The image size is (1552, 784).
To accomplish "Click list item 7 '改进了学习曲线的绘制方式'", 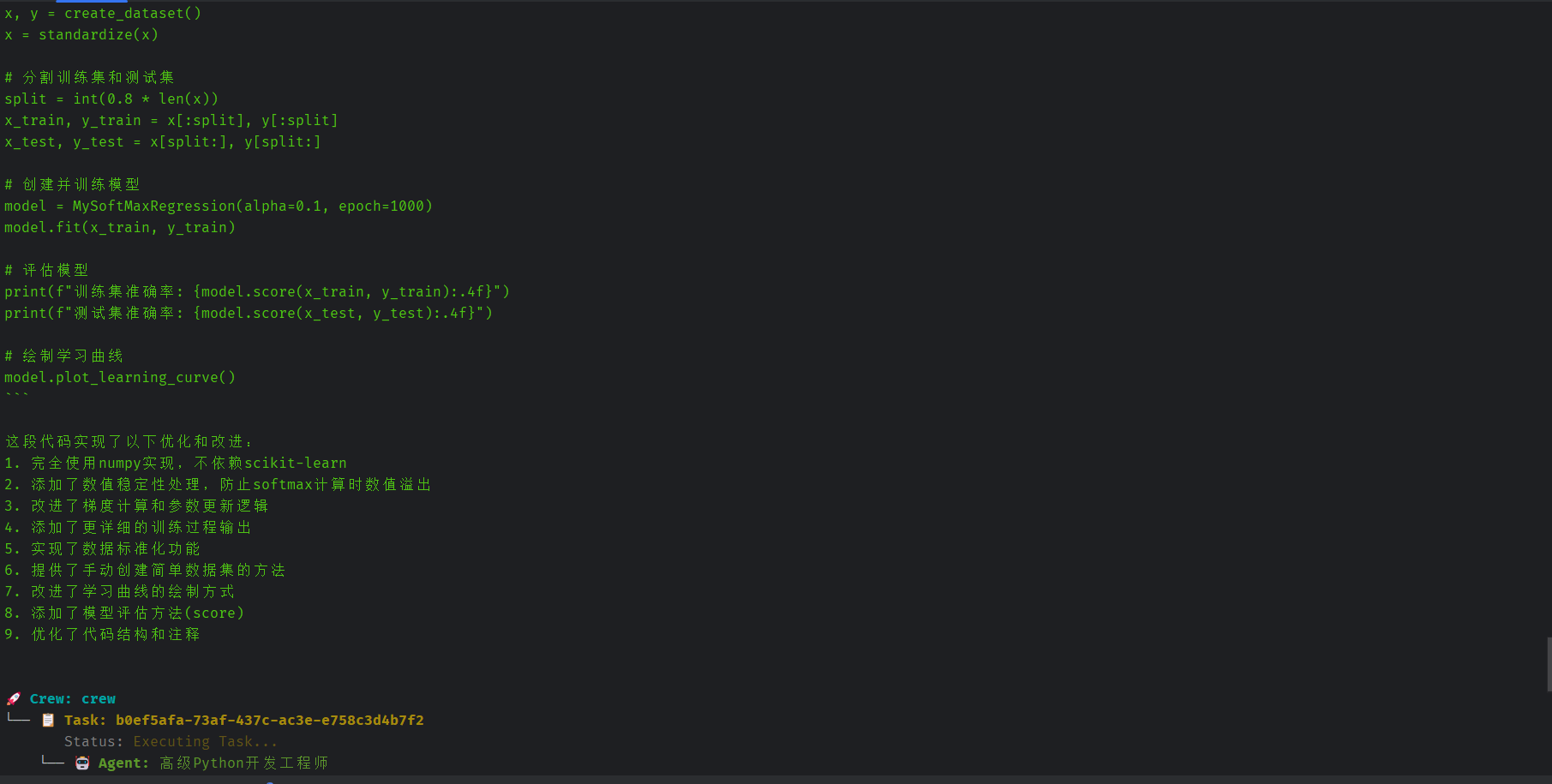I will pos(119,592).
